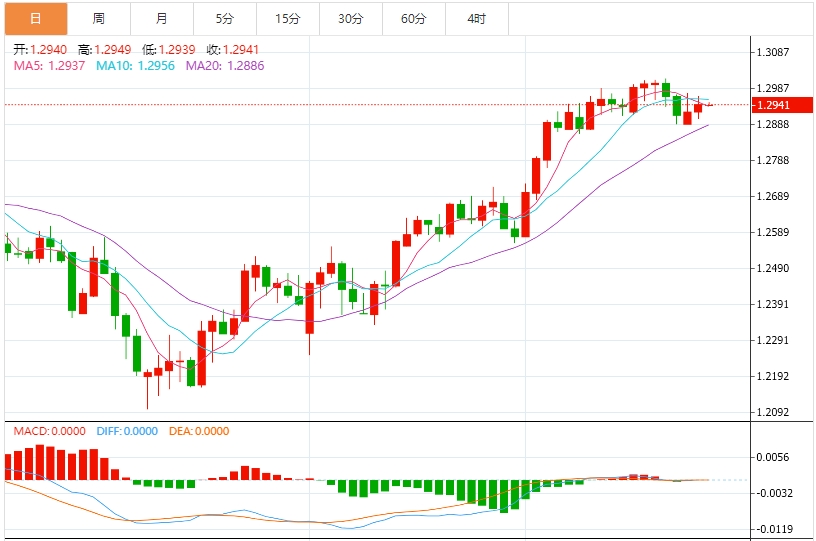Click the 高 high price readout
The image size is (816, 541).
click(x=103, y=49)
